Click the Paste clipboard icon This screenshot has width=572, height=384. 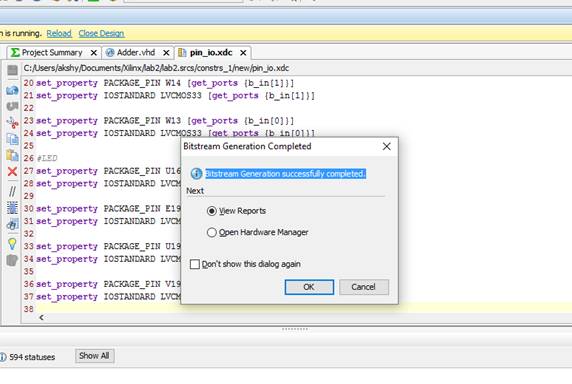[x=12, y=155]
